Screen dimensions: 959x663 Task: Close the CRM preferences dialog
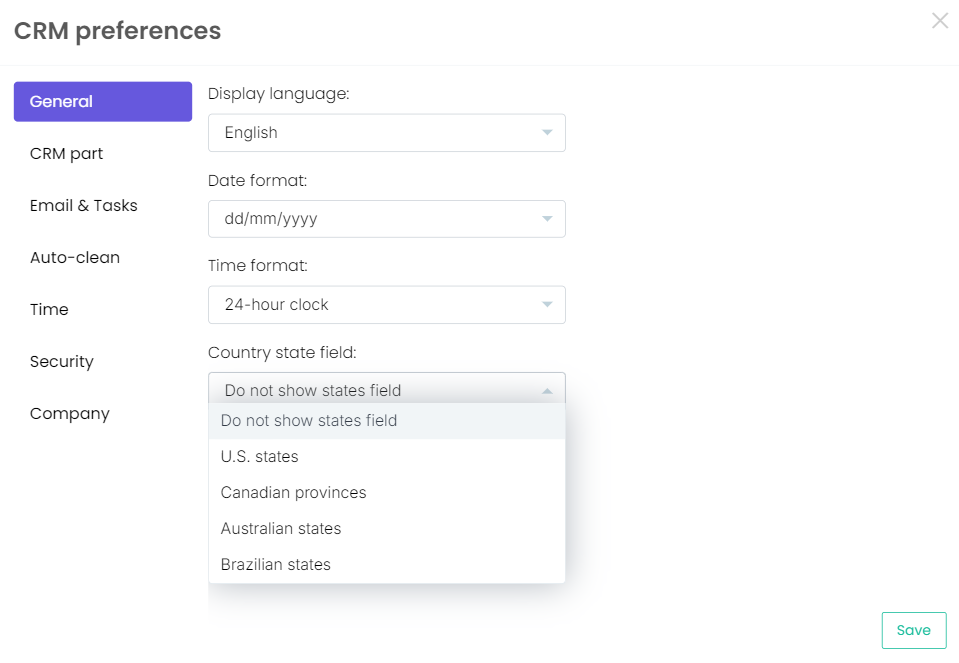point(939,20)
